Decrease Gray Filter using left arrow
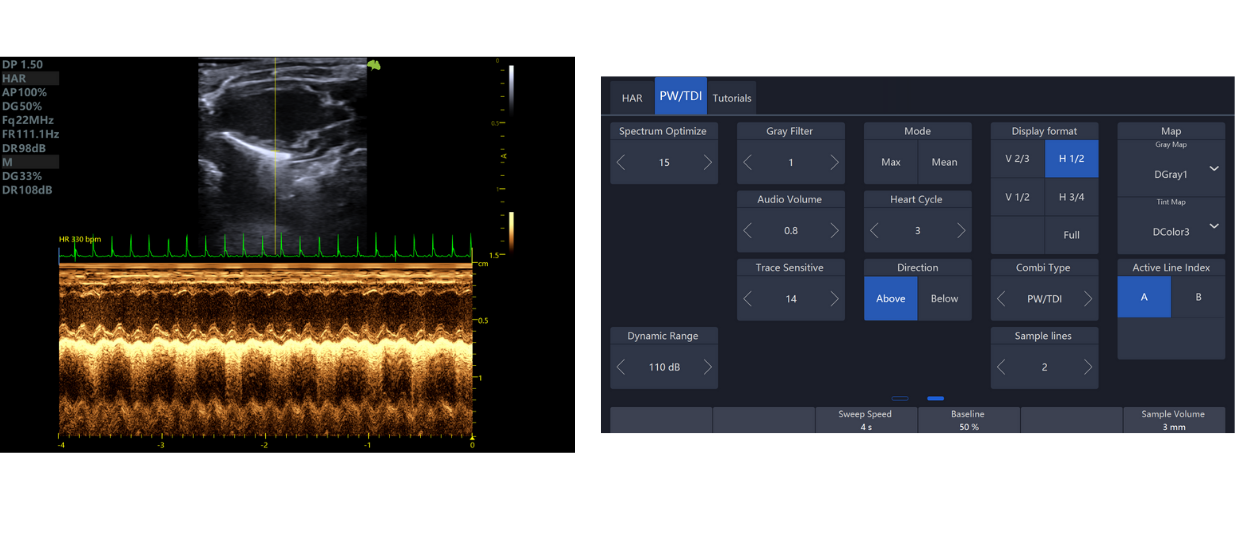The image size is (1235, 540). pyautogui.click(x=749, y=162)
